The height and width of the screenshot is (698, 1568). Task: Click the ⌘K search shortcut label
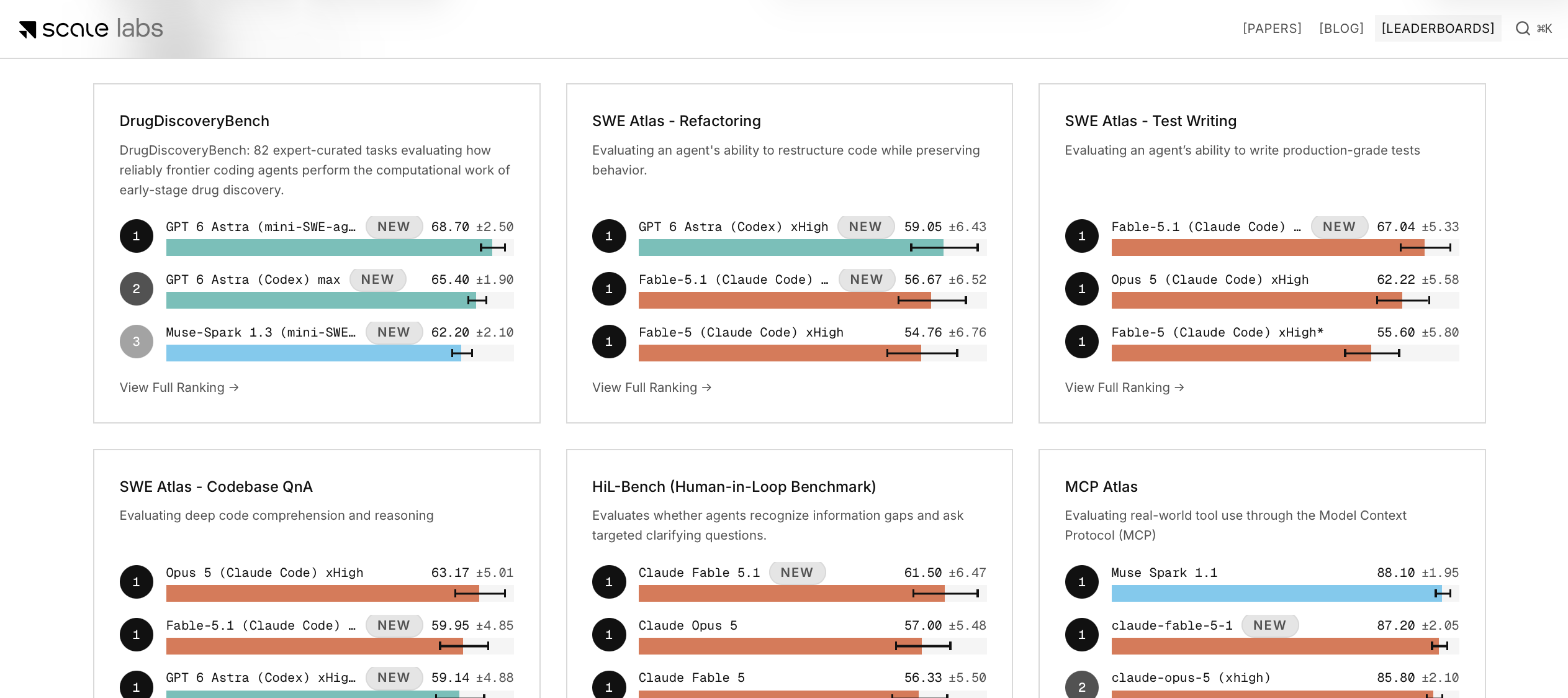pyautogui.click(x=1544, y=29)
